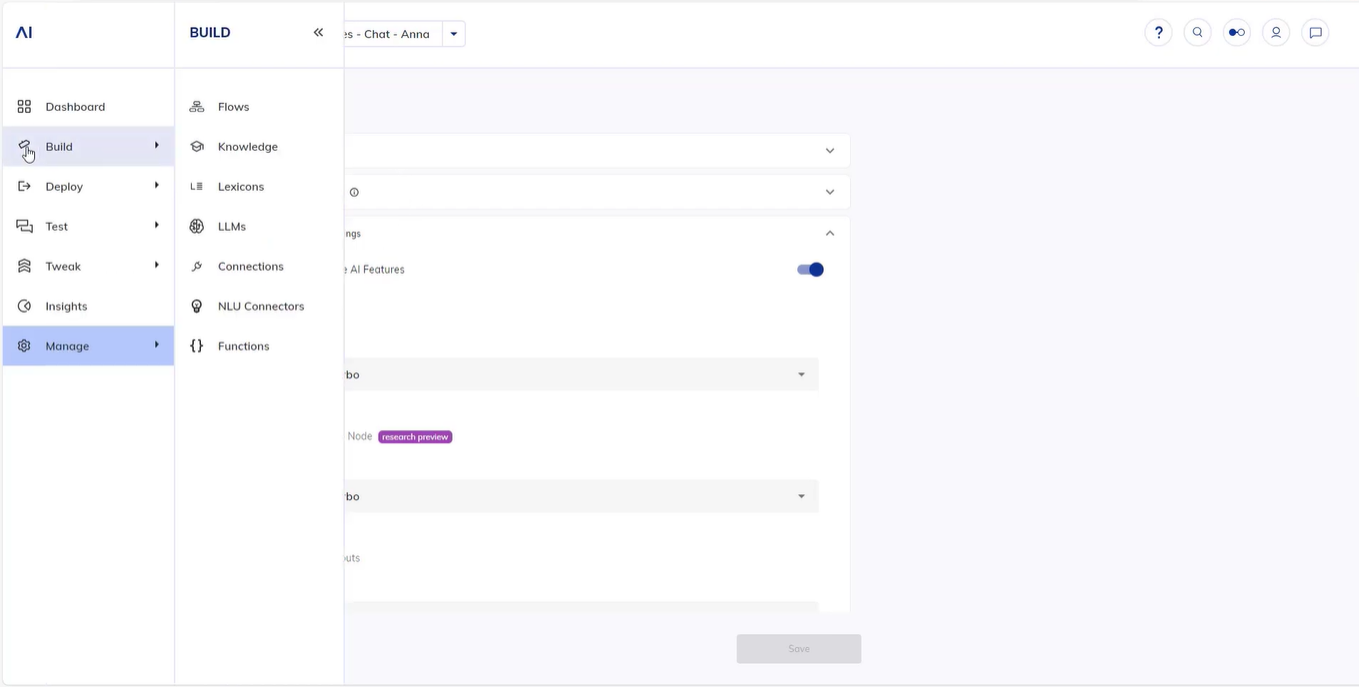Open Functions under Build
This screenshot has height=687, width=1359.
coord(259,346)
